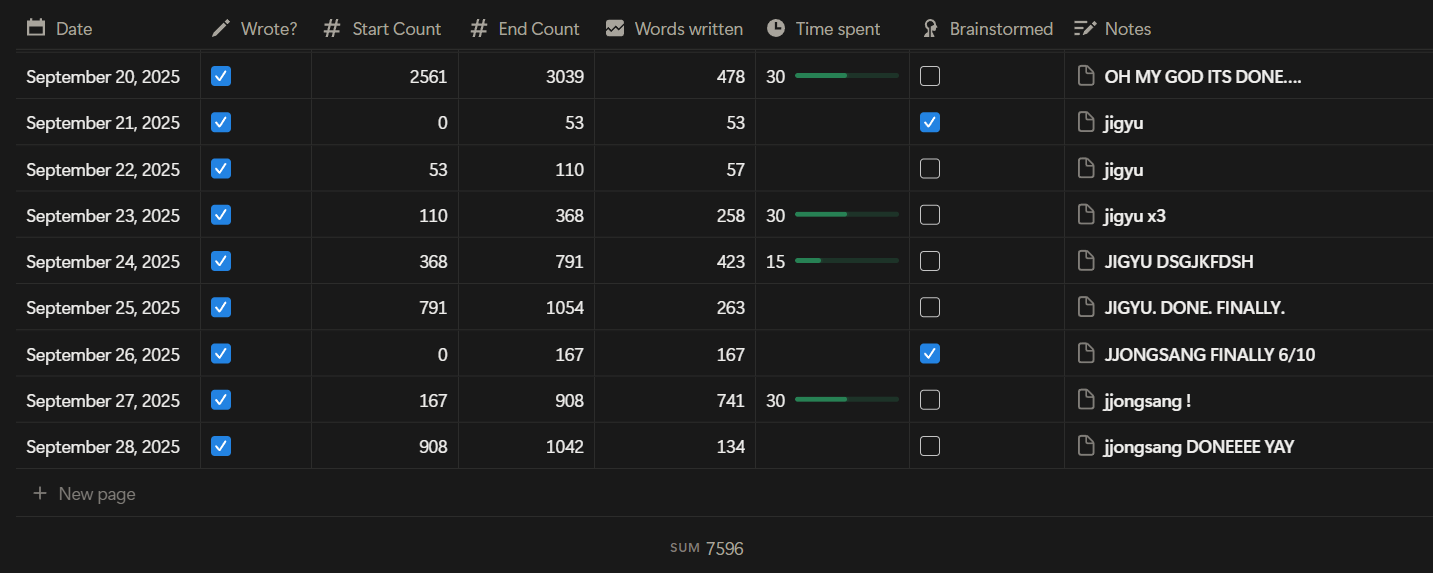This screenshot has width=1433, height=573.
Task: Click the September 24 time spent progress bar
Action: pyautogui.click(x=846, y=261)
